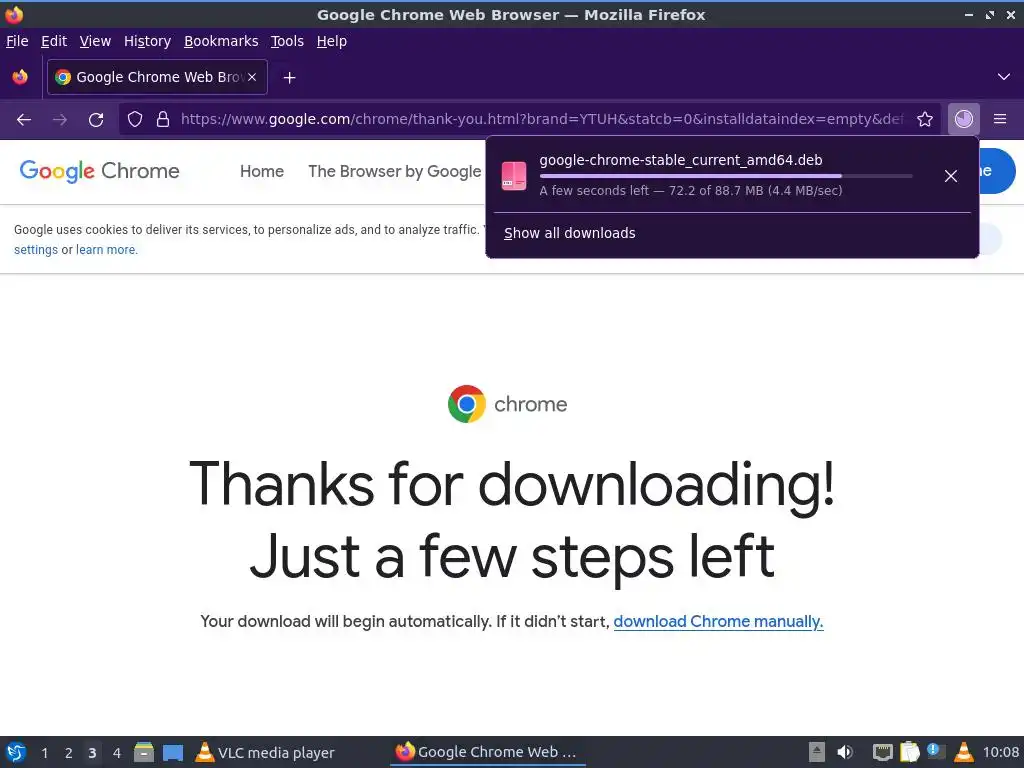Cancel the google-chrome-stable deb download
1024x768 pixels.
click(x=951, y=176)
